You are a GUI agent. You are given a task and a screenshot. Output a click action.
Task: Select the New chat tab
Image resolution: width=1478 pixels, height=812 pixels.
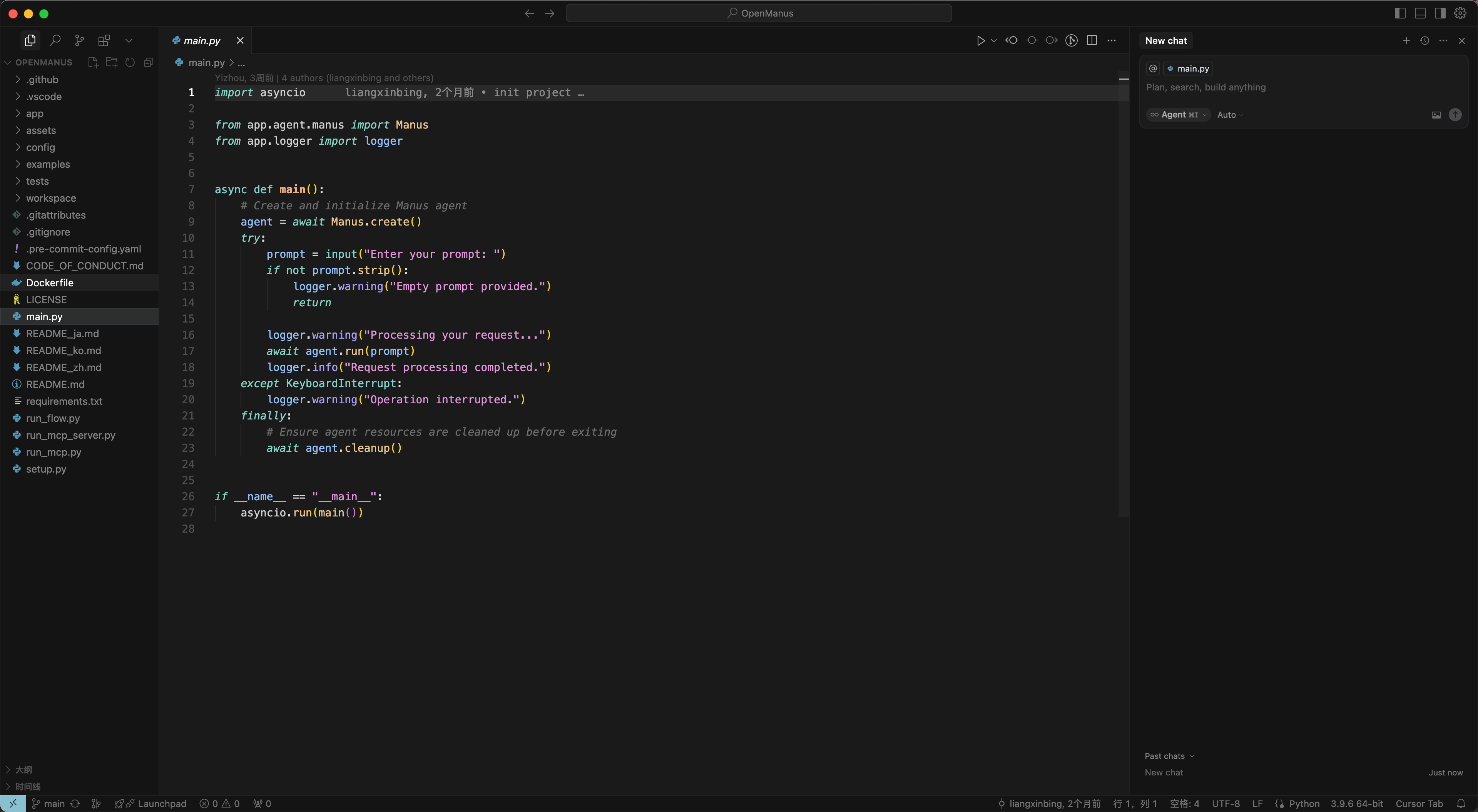coord(1165,40)
